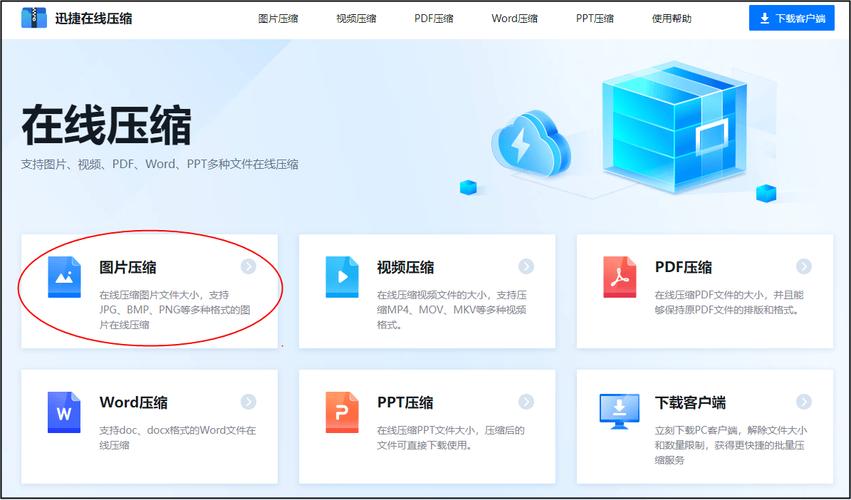
Task: Click the arrow on the Word压缩 card
Action: 248,402
